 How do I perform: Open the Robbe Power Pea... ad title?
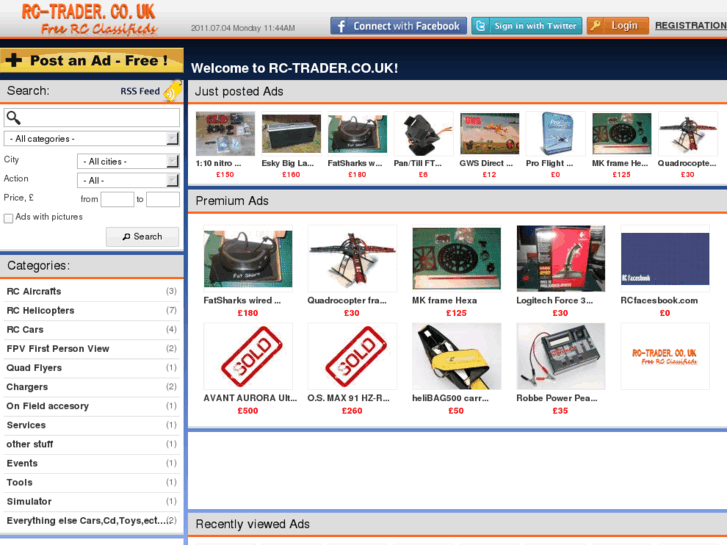pos(557,398)
